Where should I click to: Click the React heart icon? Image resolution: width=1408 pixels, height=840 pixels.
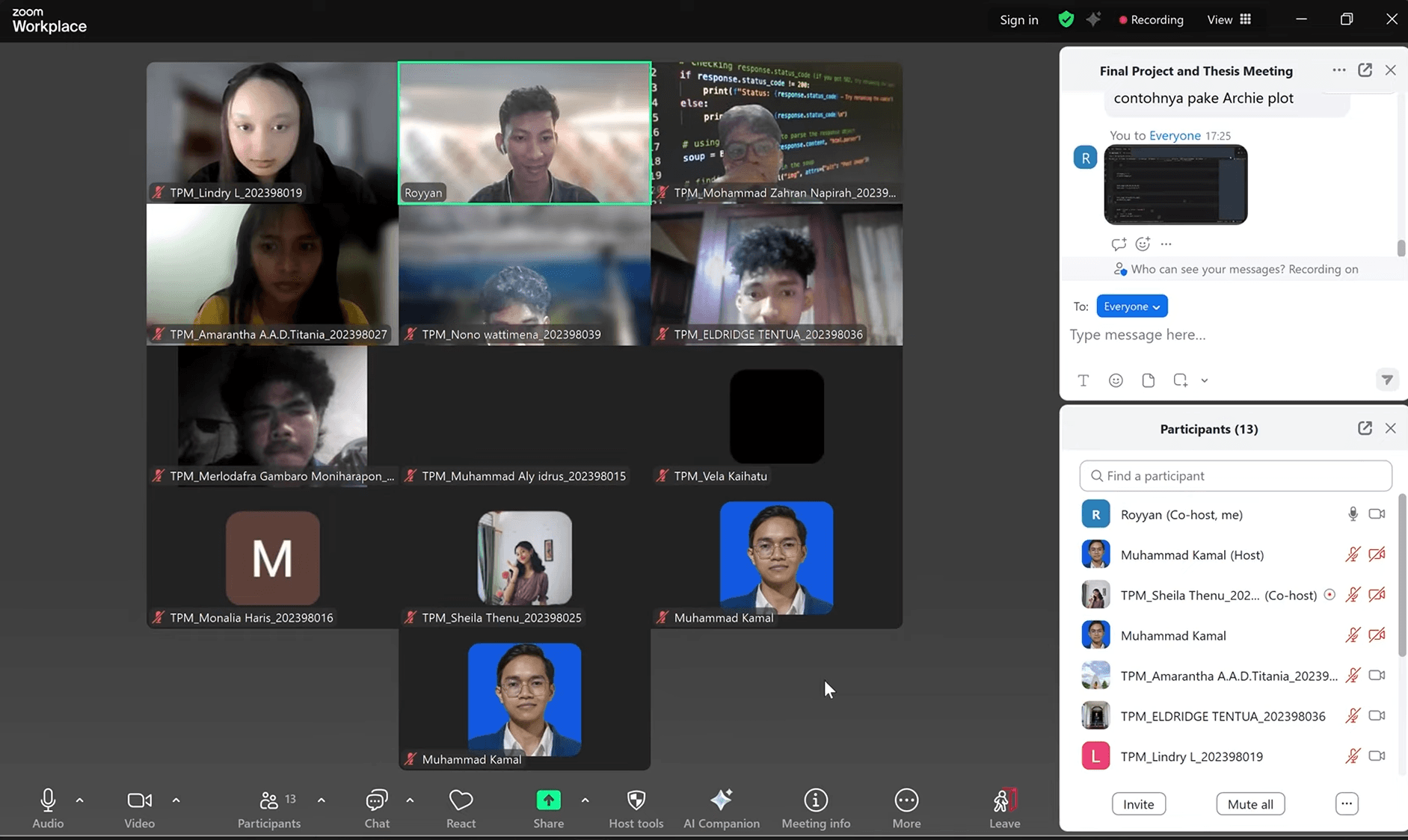(x=461, y=808)
